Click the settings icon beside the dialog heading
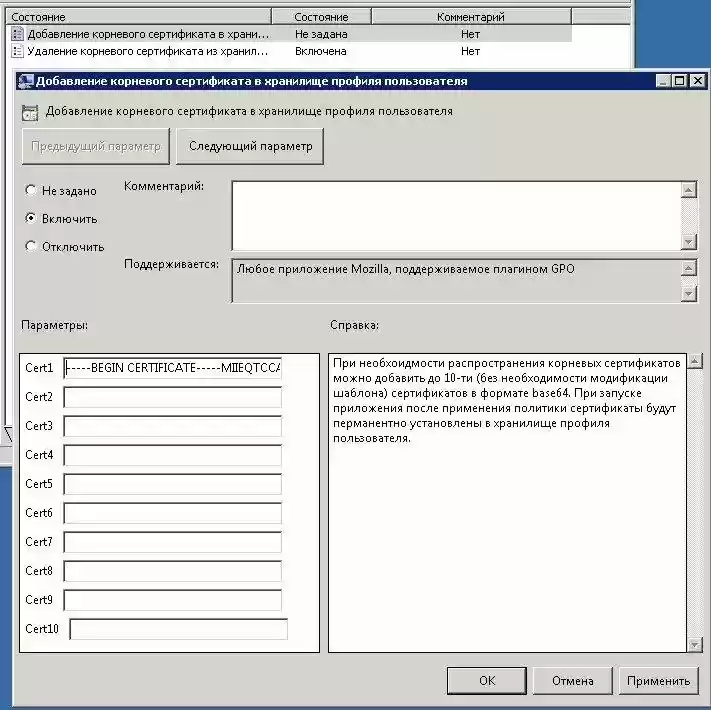This screenshot has width=711, height=710. point(30,113)
